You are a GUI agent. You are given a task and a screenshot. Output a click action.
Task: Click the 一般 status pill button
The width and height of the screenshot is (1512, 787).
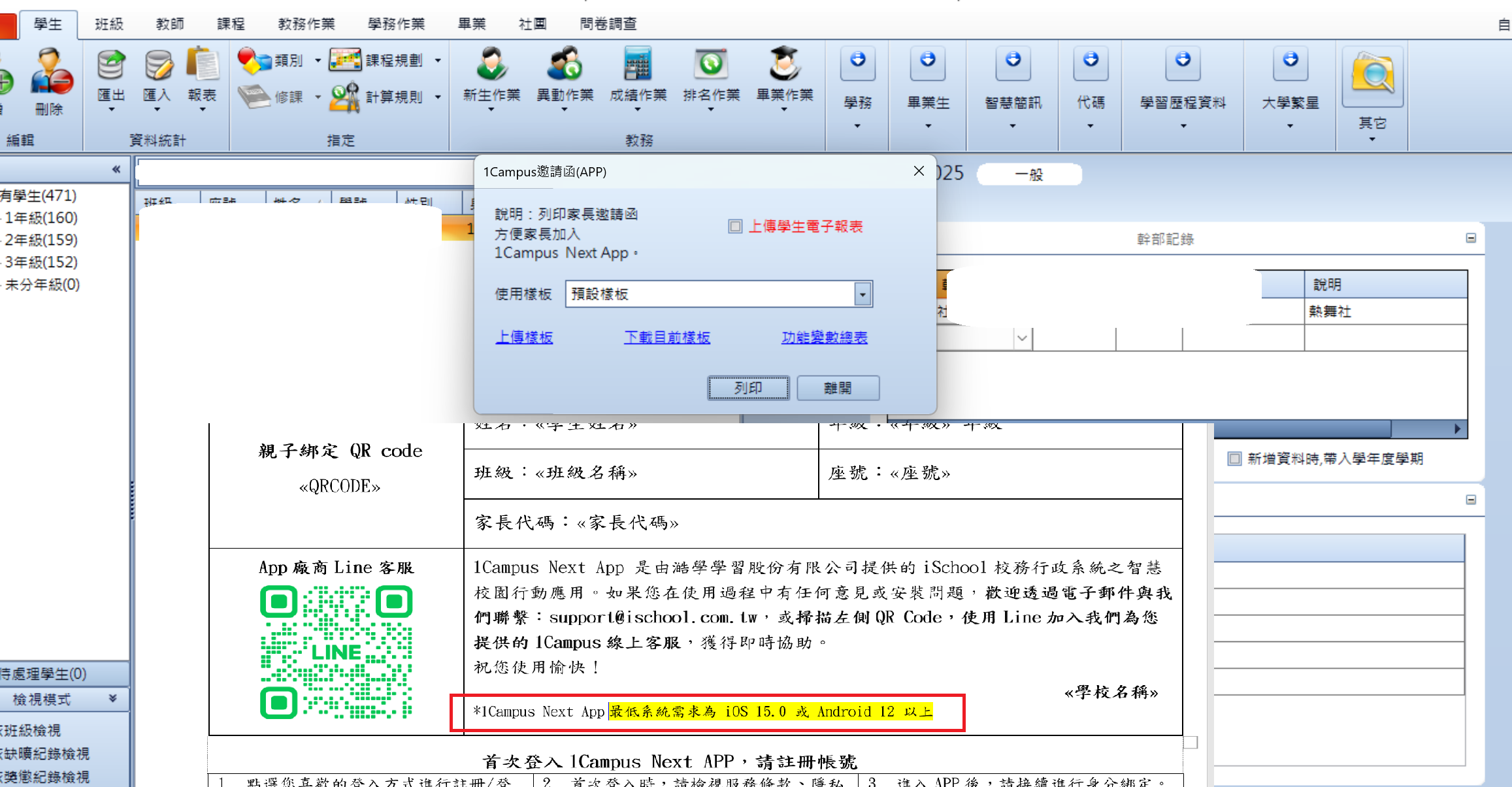tap(1029, 174)
